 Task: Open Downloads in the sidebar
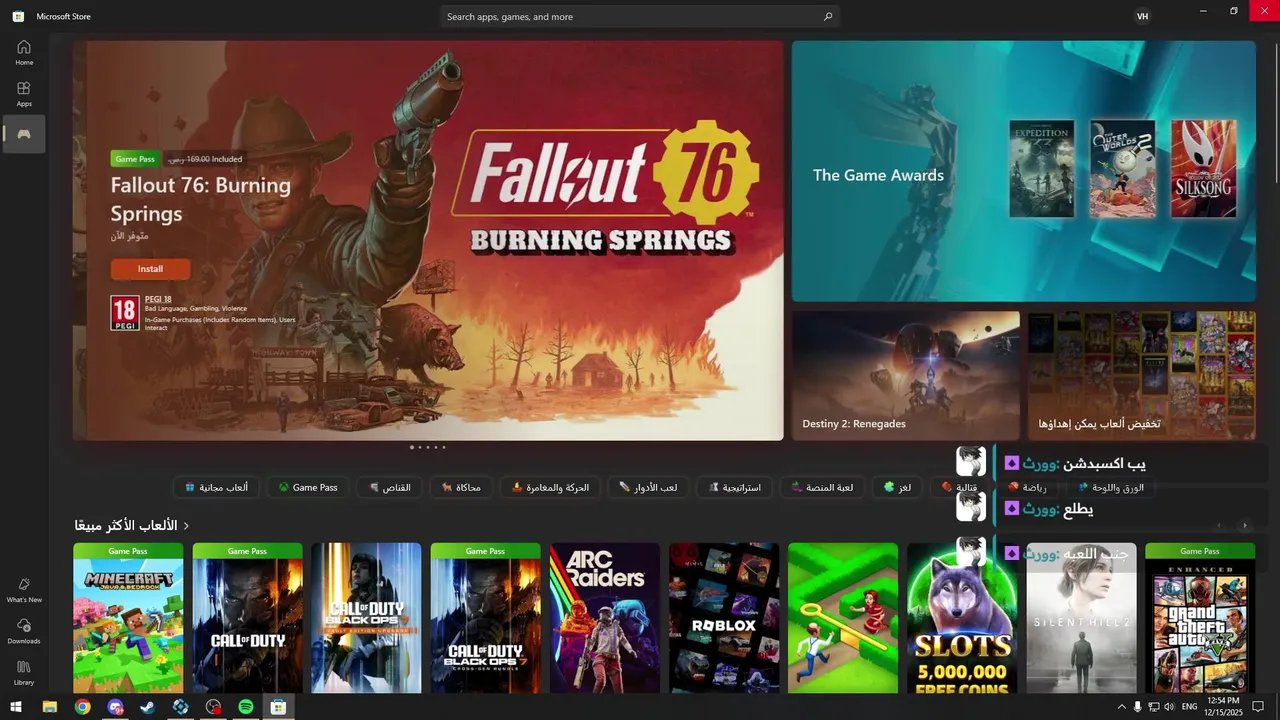point(24,631)
